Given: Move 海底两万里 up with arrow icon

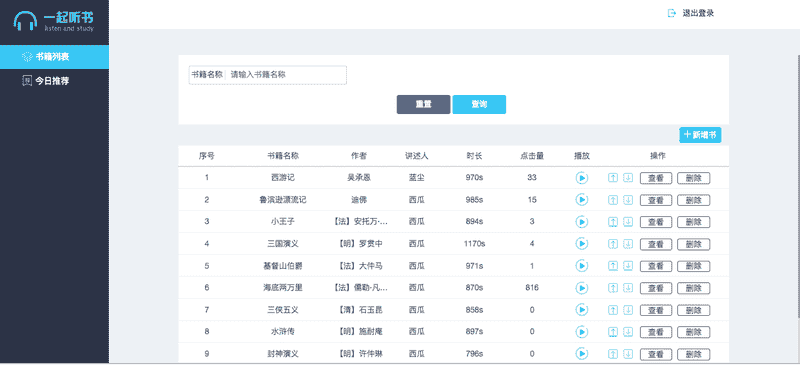Looking at the screenshot, I should click(x=613, y=288).
